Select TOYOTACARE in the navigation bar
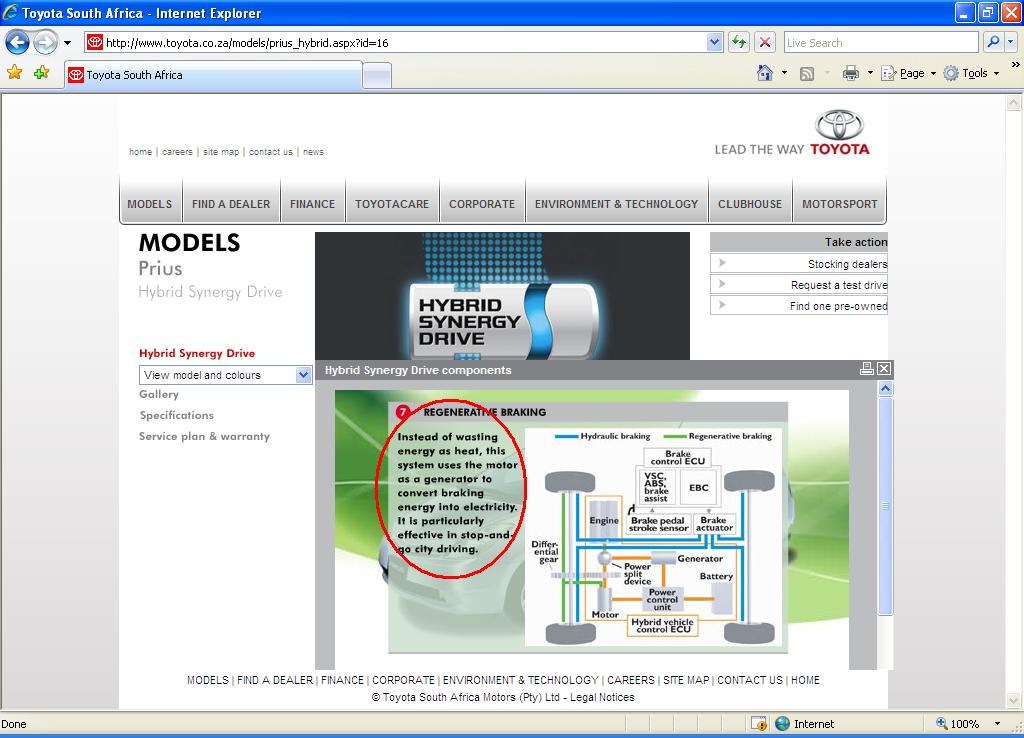 click(x=392, y=204)
